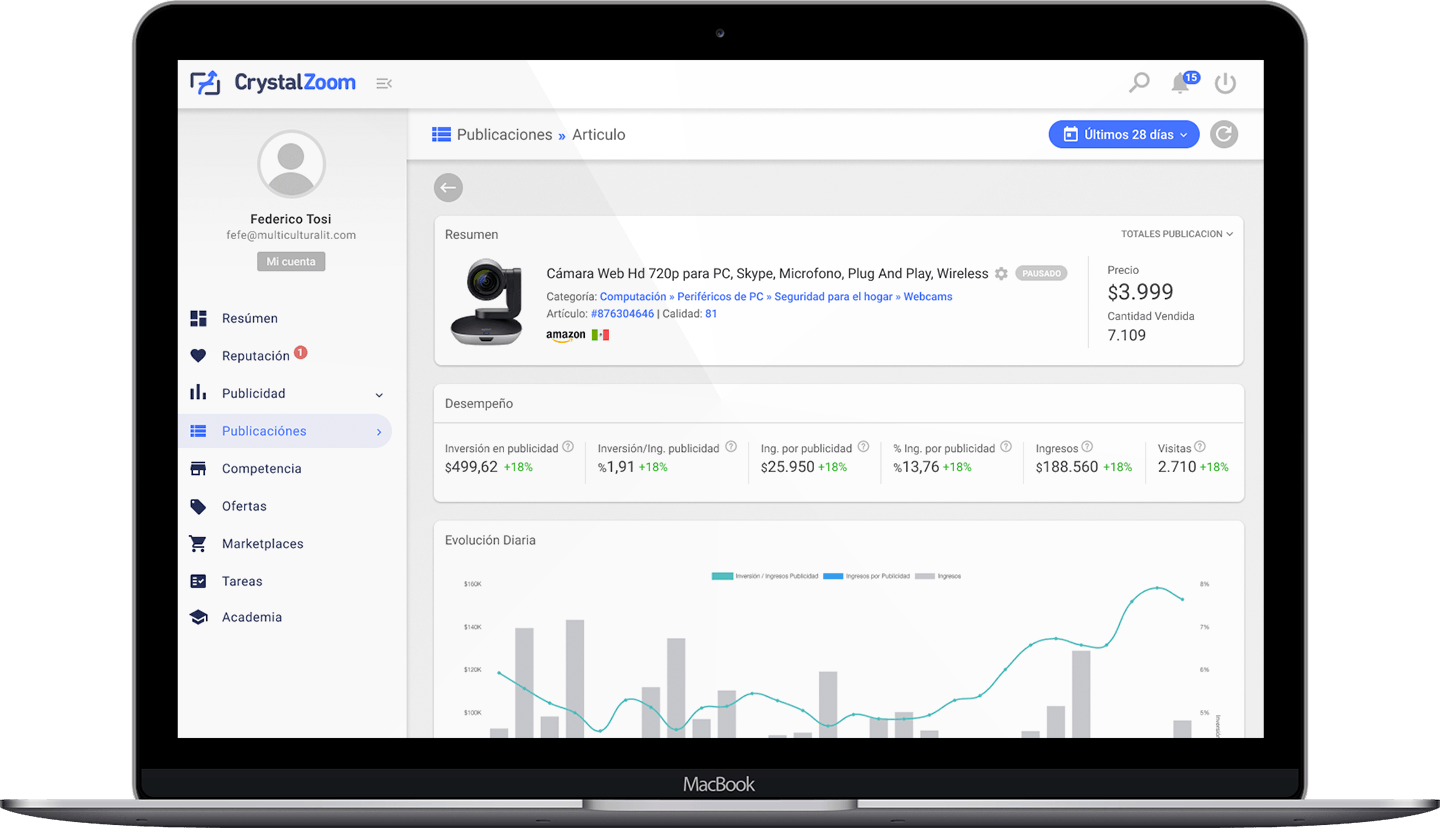Click the power logout icon
This screenshot has width=1440, height=828.
coord(1225,84)
